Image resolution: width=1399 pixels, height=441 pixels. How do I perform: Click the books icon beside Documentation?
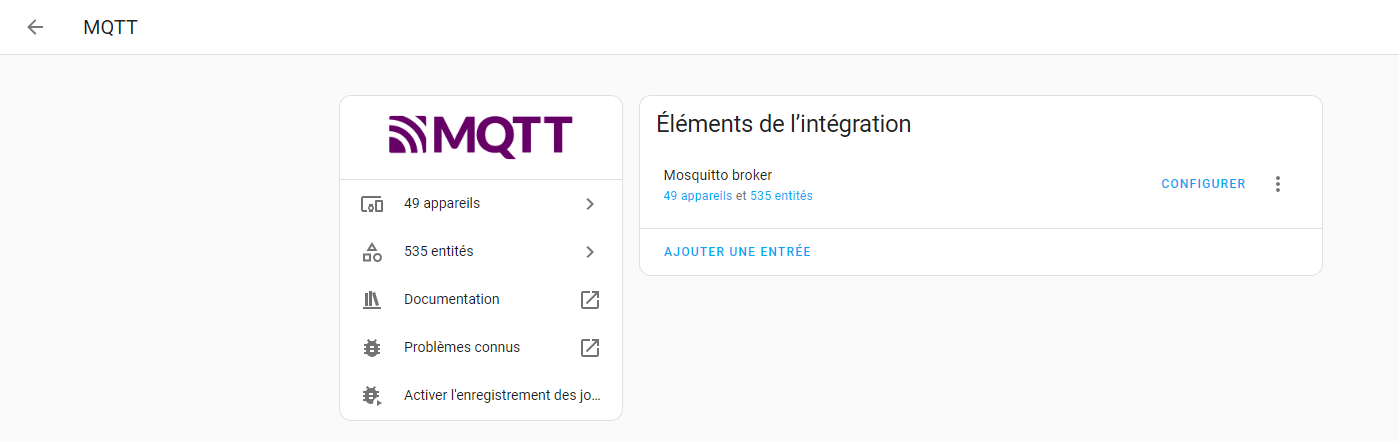click(x=372, y=300)
